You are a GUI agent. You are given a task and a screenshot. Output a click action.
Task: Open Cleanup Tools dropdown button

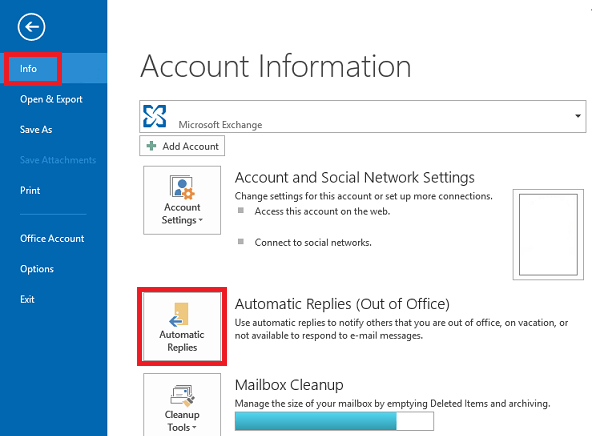[182, 405]
